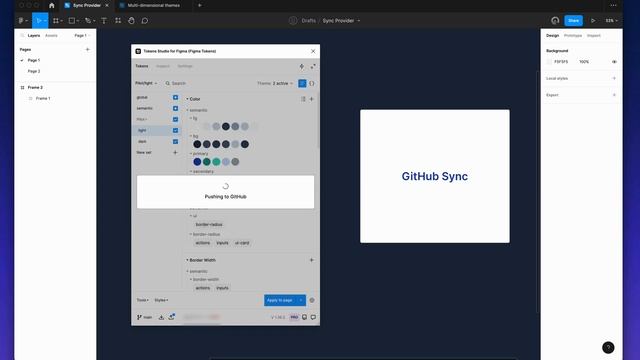Image resolution: width=640 pixels, height=360 pixels.
Task: Add a new Color token
Action: coord(311,99)
